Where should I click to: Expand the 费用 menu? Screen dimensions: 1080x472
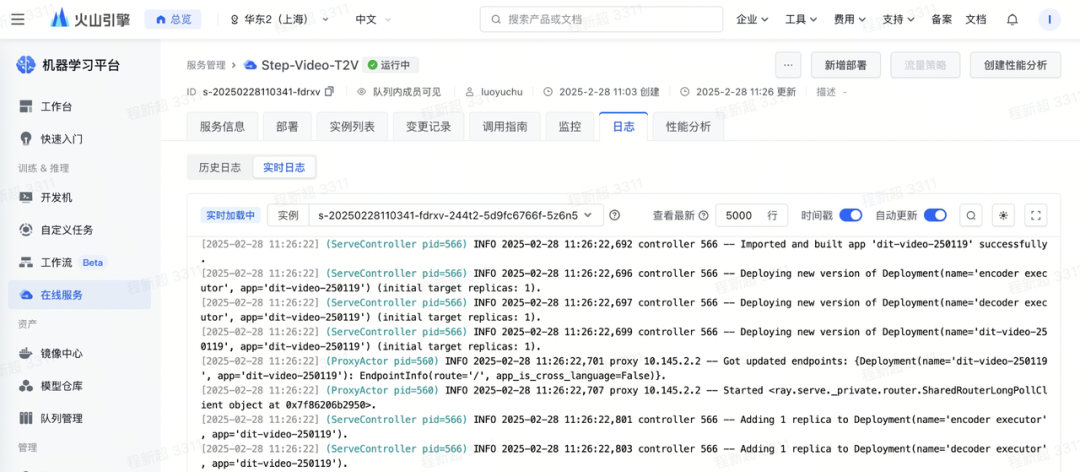[850, 19]
